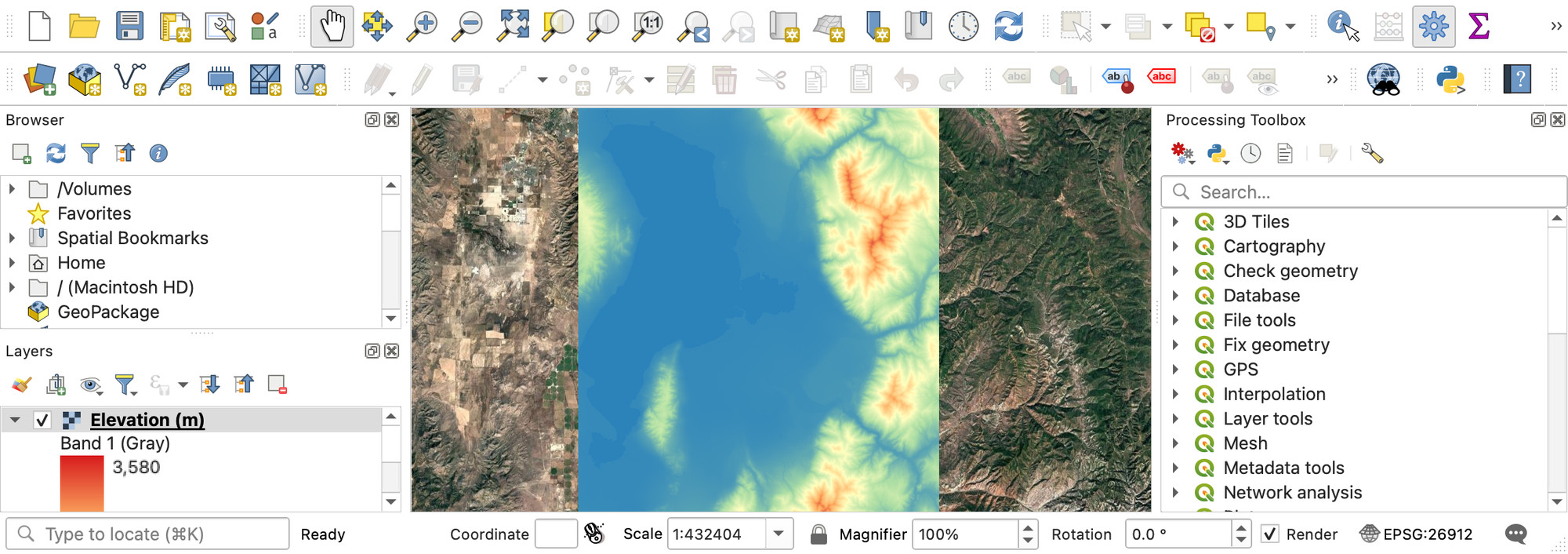
Task: Open the Data Source Manager icon
Action: point(39,79)
